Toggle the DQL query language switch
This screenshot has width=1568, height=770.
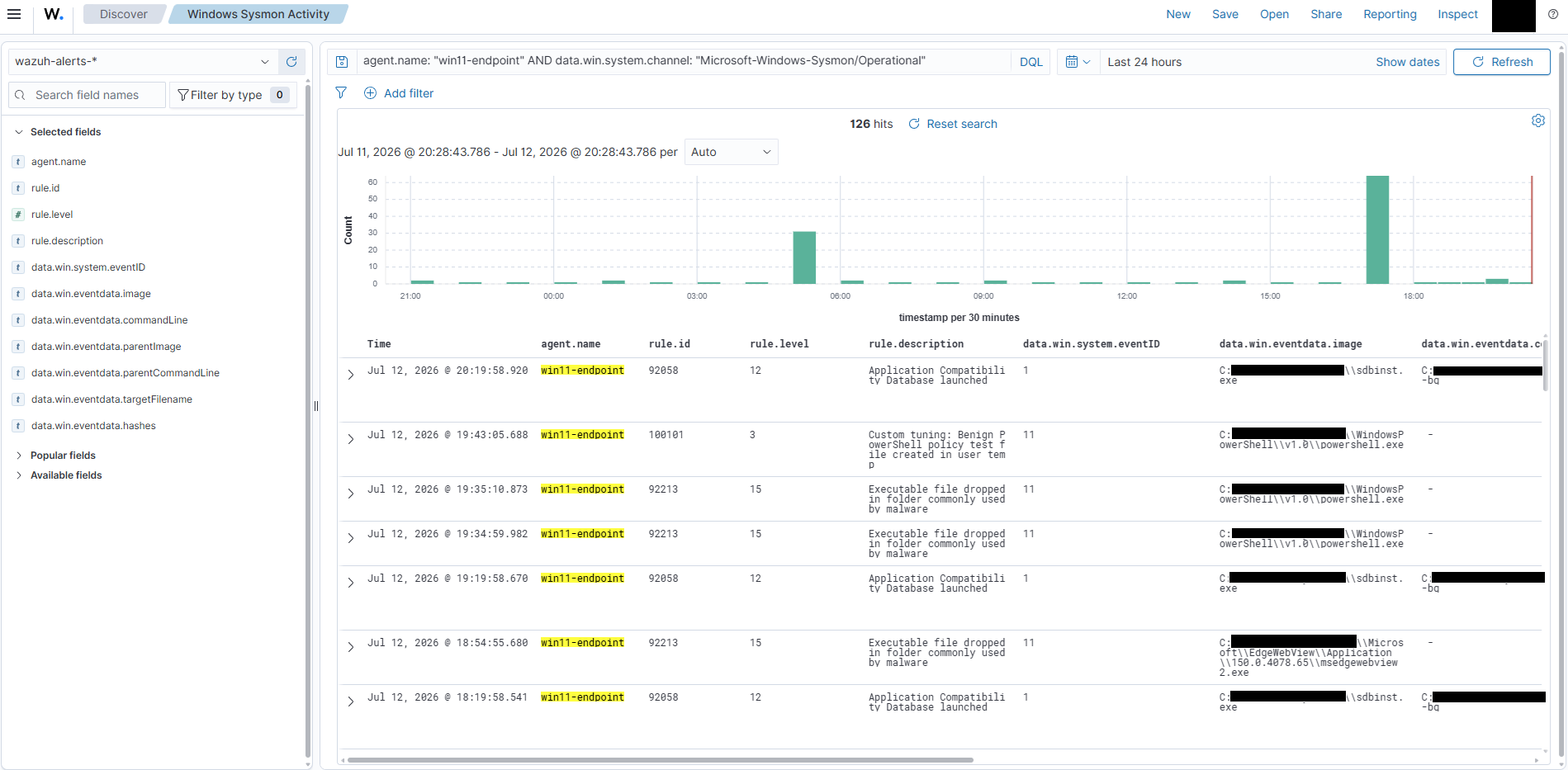1030,62
